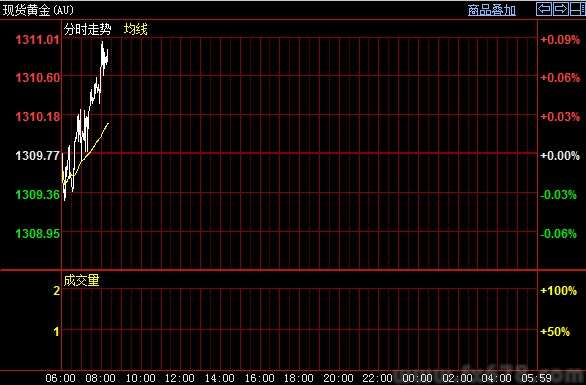Open the 商品叠加 link
The height and width of the screenshot is (385, 586).
pyautogui.click(x=491, y=10)
